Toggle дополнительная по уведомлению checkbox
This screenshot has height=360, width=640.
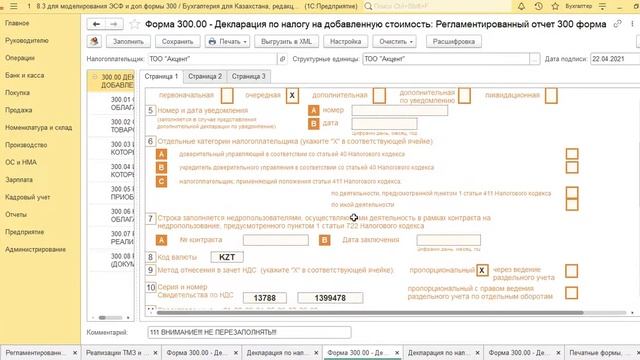coord(464,96)
